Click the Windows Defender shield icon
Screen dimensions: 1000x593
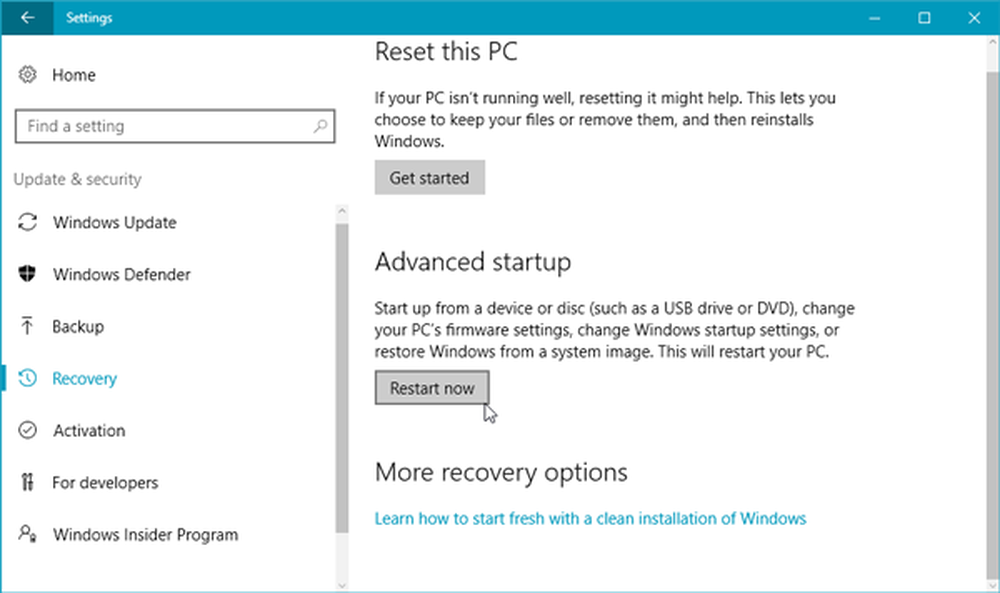point(27,274)
